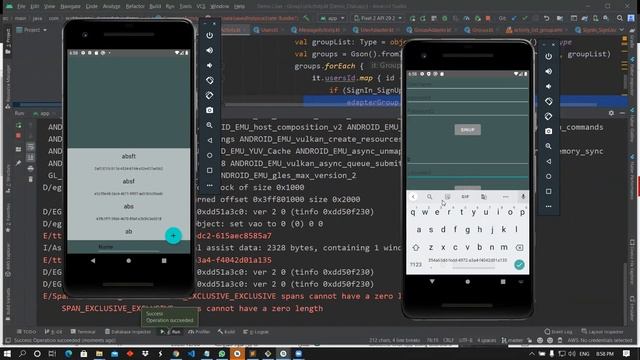This screenshot has width=640, height=360.
Task: Select the 'absft' group in the list
Action: (129, 156)
